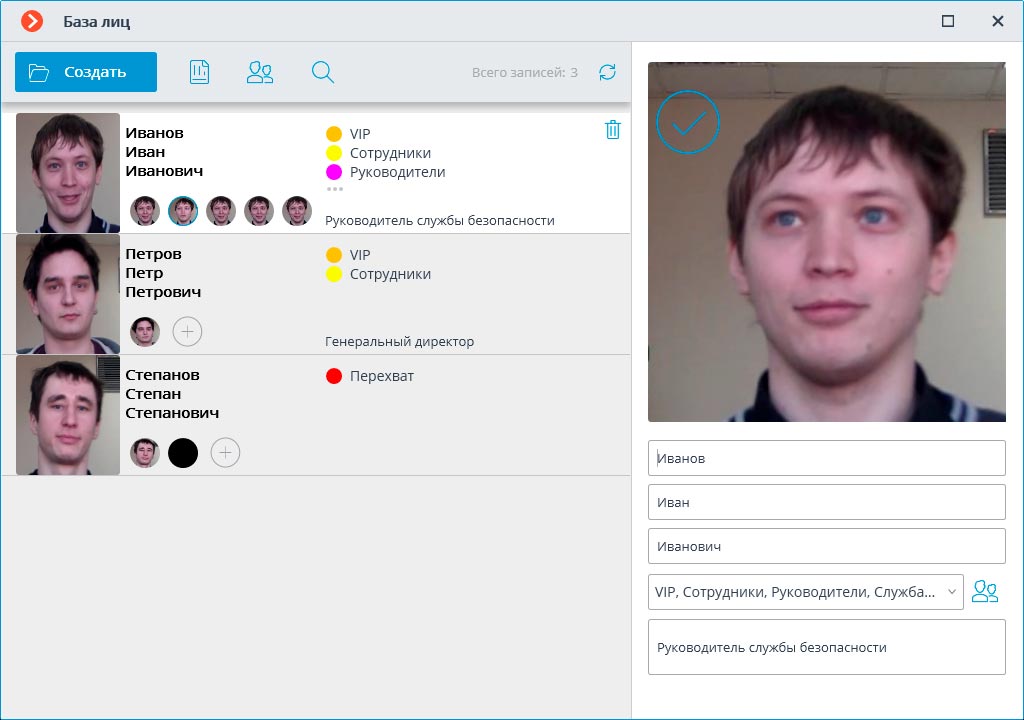Add new photo to Степанов record
1024x720 pixels.
(225, 453)
